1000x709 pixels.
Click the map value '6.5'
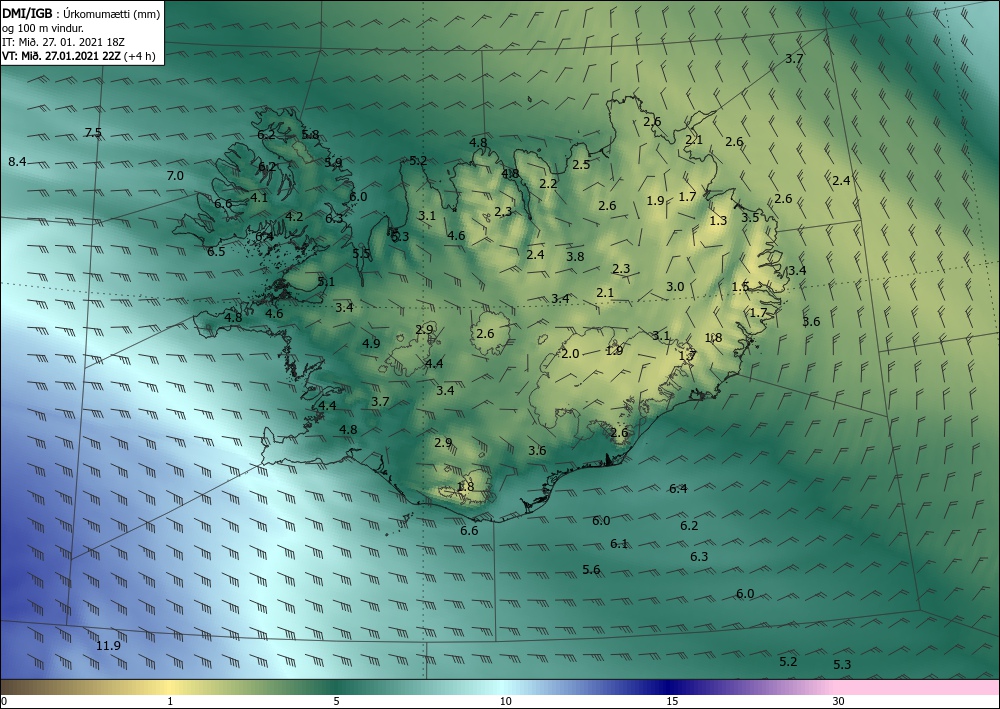coord(216,251)
